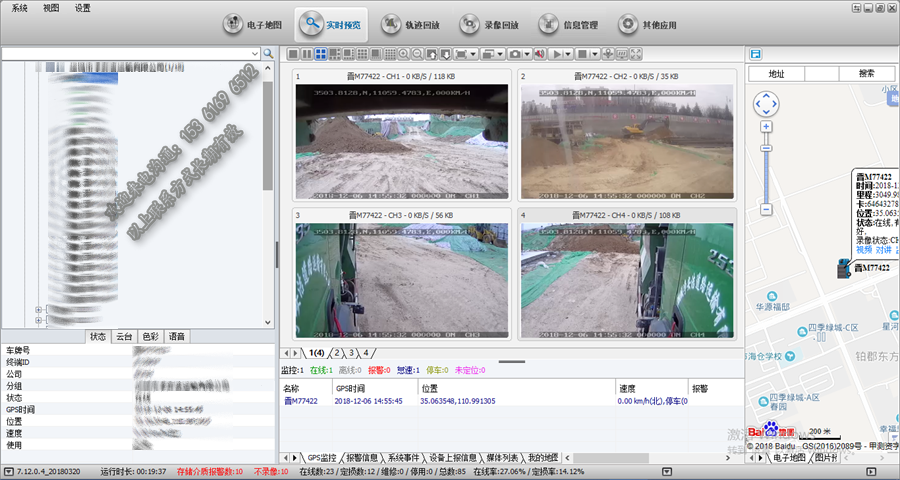Click the single-window layout icon
900x480 pixels.
tap(293, 53)
